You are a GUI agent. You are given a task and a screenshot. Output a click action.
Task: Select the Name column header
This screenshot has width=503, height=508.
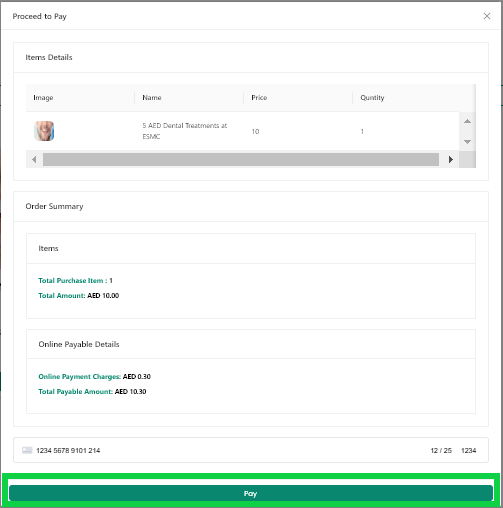coord(152,98)
